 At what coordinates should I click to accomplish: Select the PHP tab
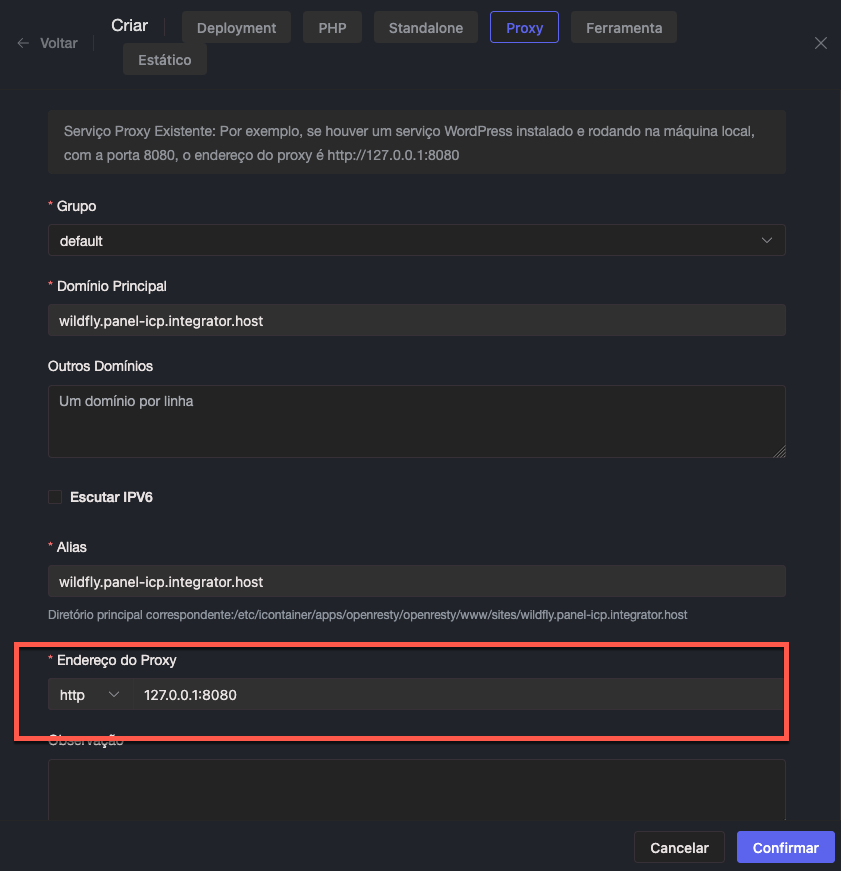[332, 28]
